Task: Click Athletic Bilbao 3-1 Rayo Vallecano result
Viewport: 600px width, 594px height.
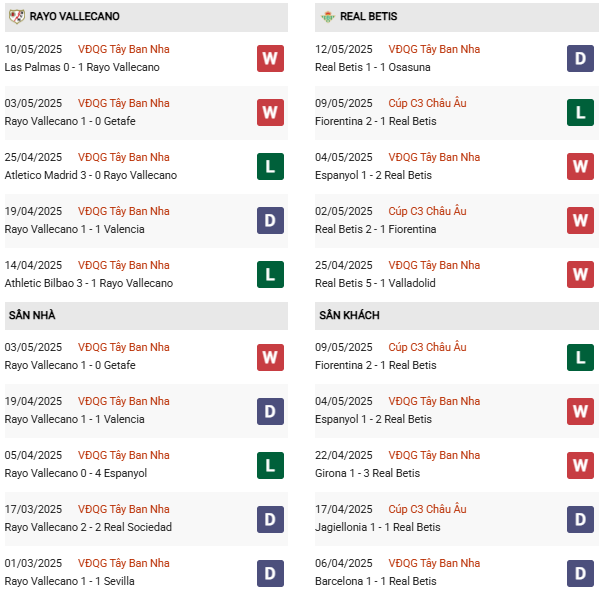Action: coord(89,283)
